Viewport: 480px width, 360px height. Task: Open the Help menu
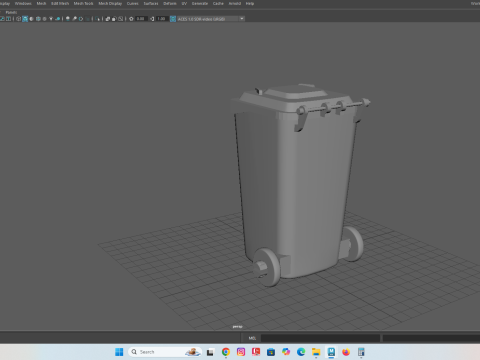(x=250, y=3)
